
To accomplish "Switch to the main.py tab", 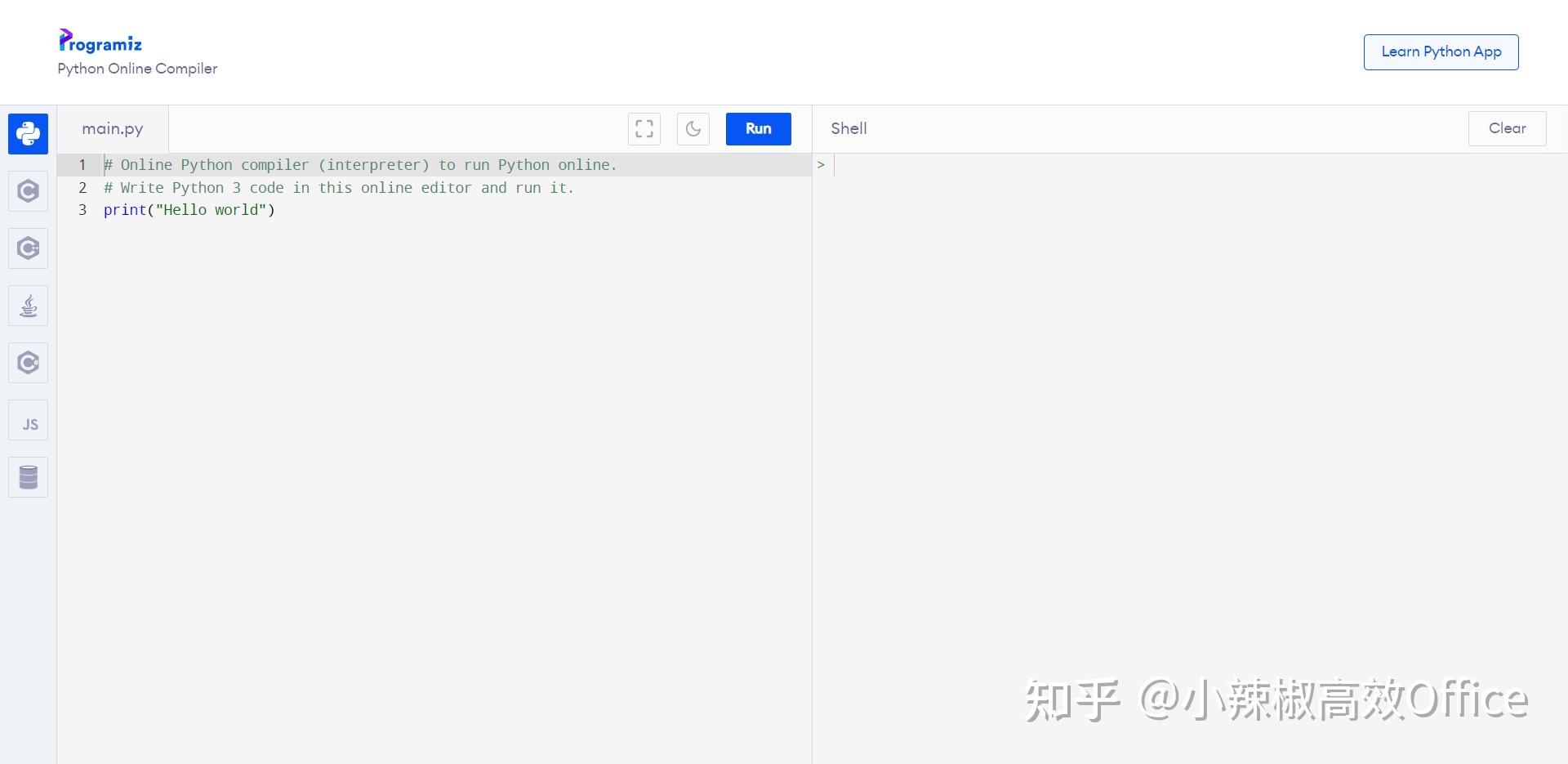I will tap(112, 128).
